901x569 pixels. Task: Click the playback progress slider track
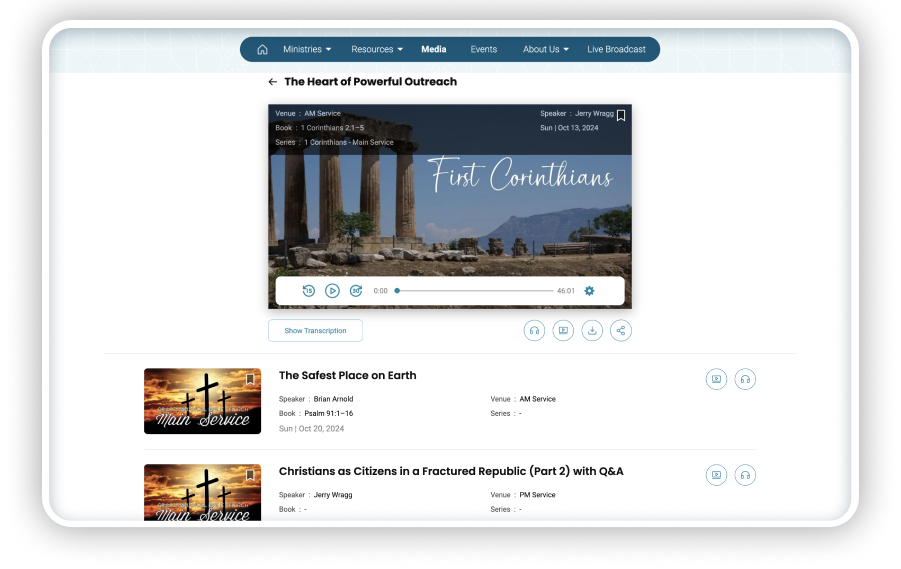475,291
